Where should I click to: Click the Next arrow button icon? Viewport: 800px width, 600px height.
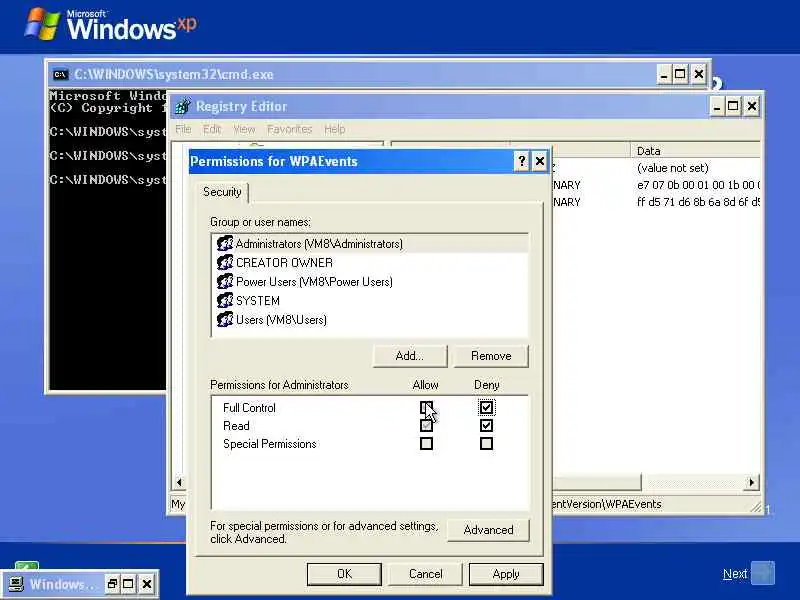[763, 573]
